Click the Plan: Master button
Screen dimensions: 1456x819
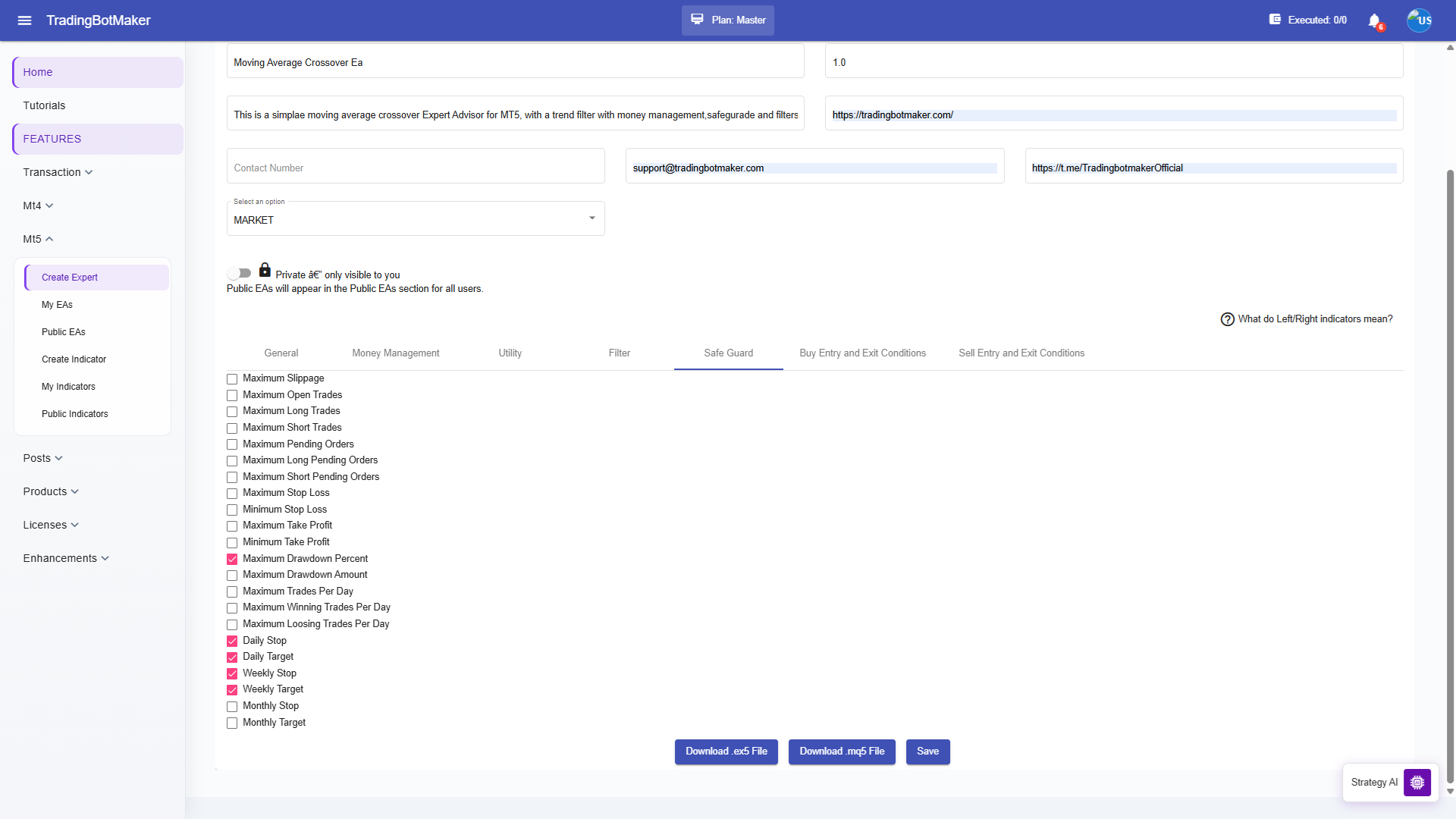click(x=728, y=20)
